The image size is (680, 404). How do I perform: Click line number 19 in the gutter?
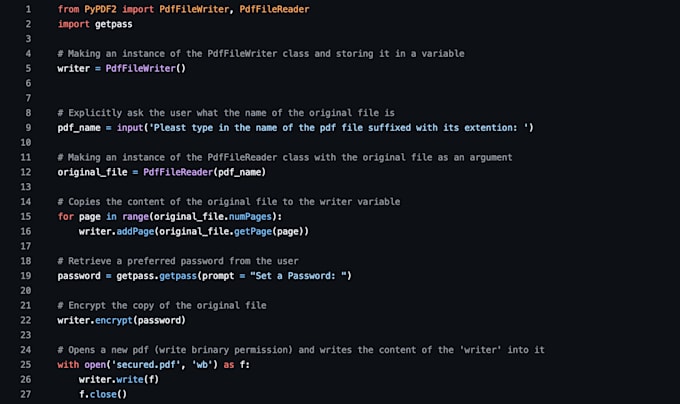click(26, 276)
